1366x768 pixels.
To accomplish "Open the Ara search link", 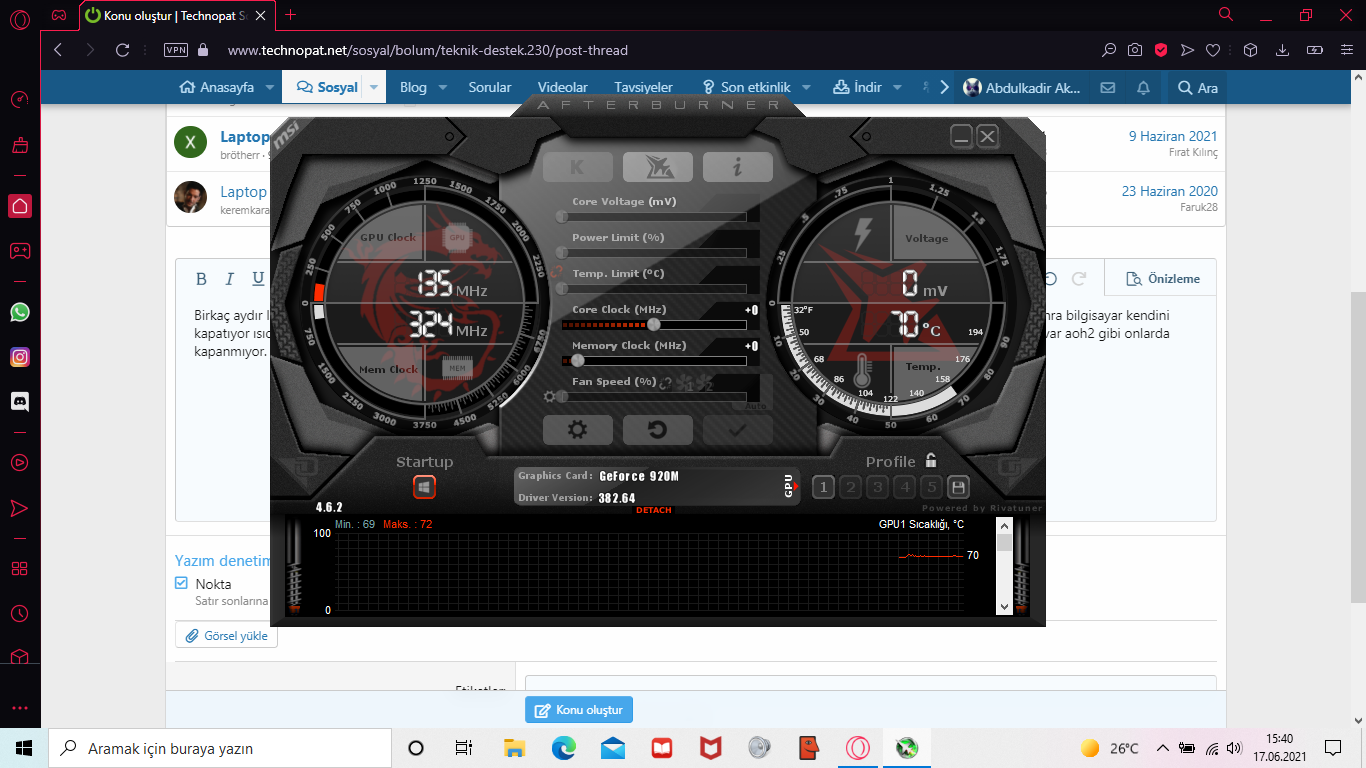I will coord(1198,87).
